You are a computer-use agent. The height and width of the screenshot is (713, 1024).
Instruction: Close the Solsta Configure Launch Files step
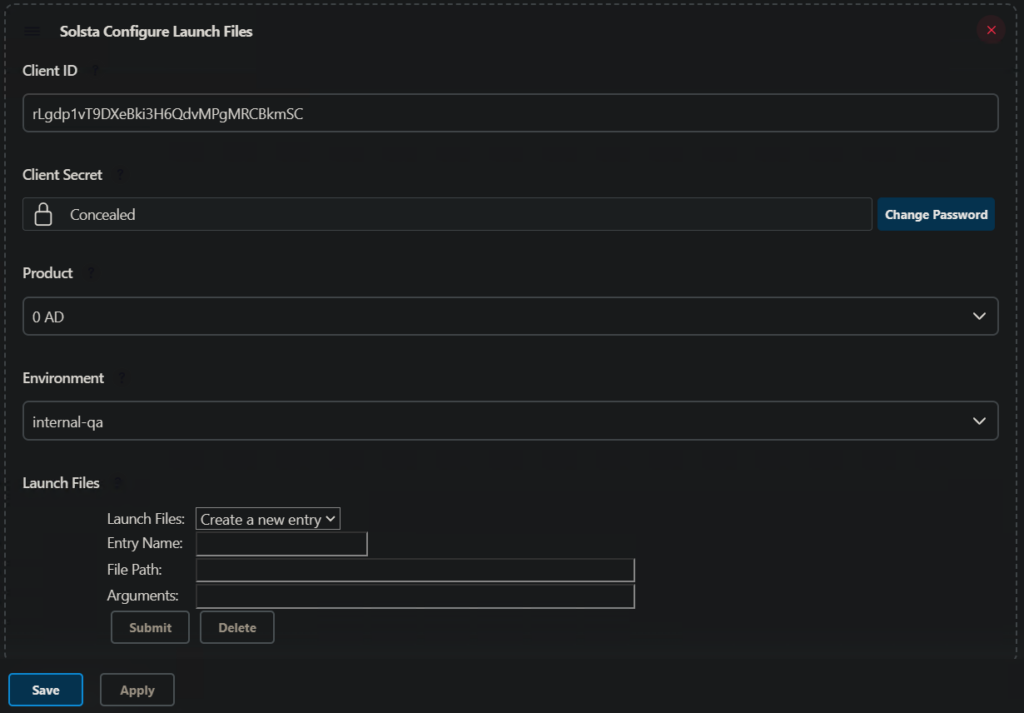click(x=991, y=30)
